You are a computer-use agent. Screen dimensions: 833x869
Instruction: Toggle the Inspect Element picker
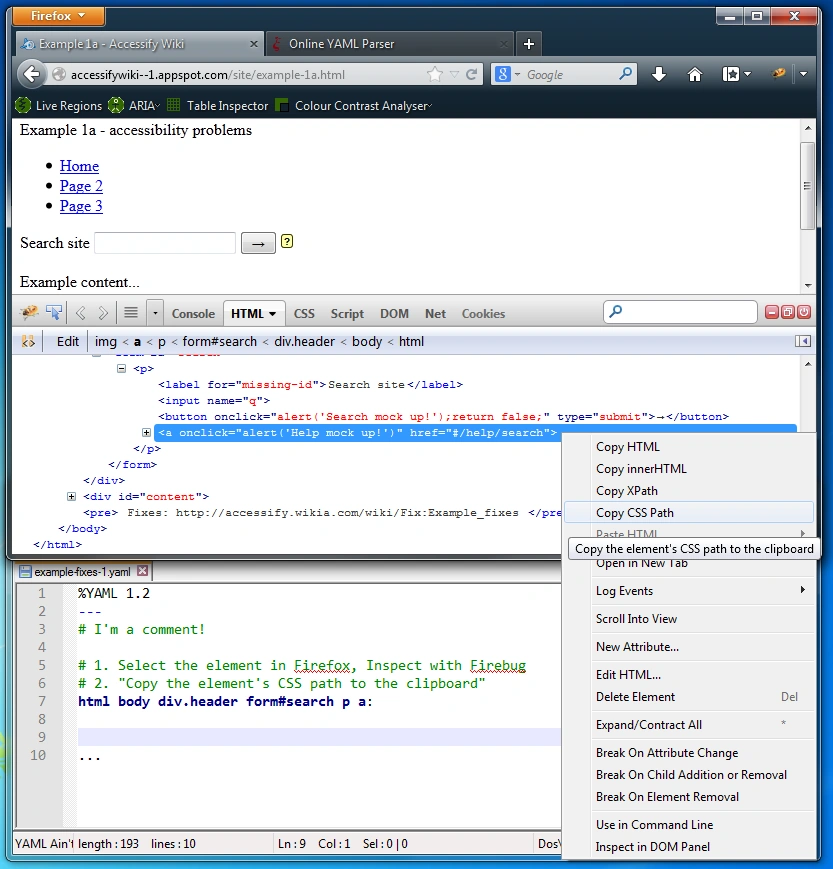pyautogui.click(x=53, y=311)
